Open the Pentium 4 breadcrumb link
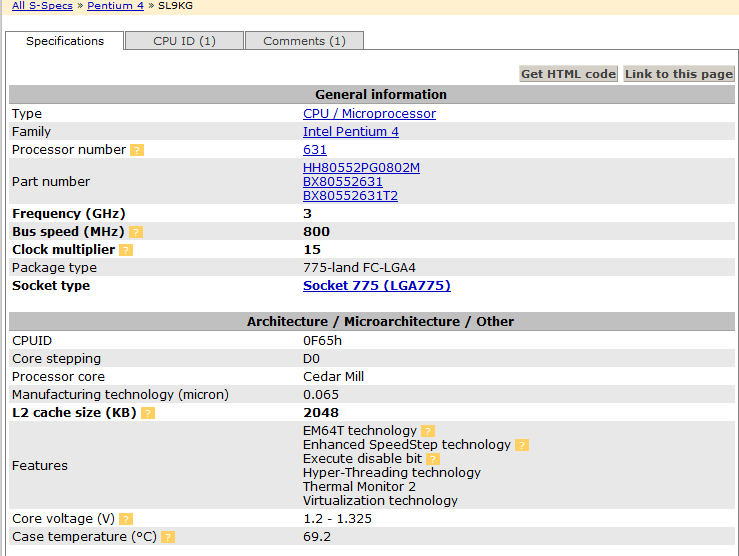739x556 pixels. pyautogui.click(x=115, y=6)
